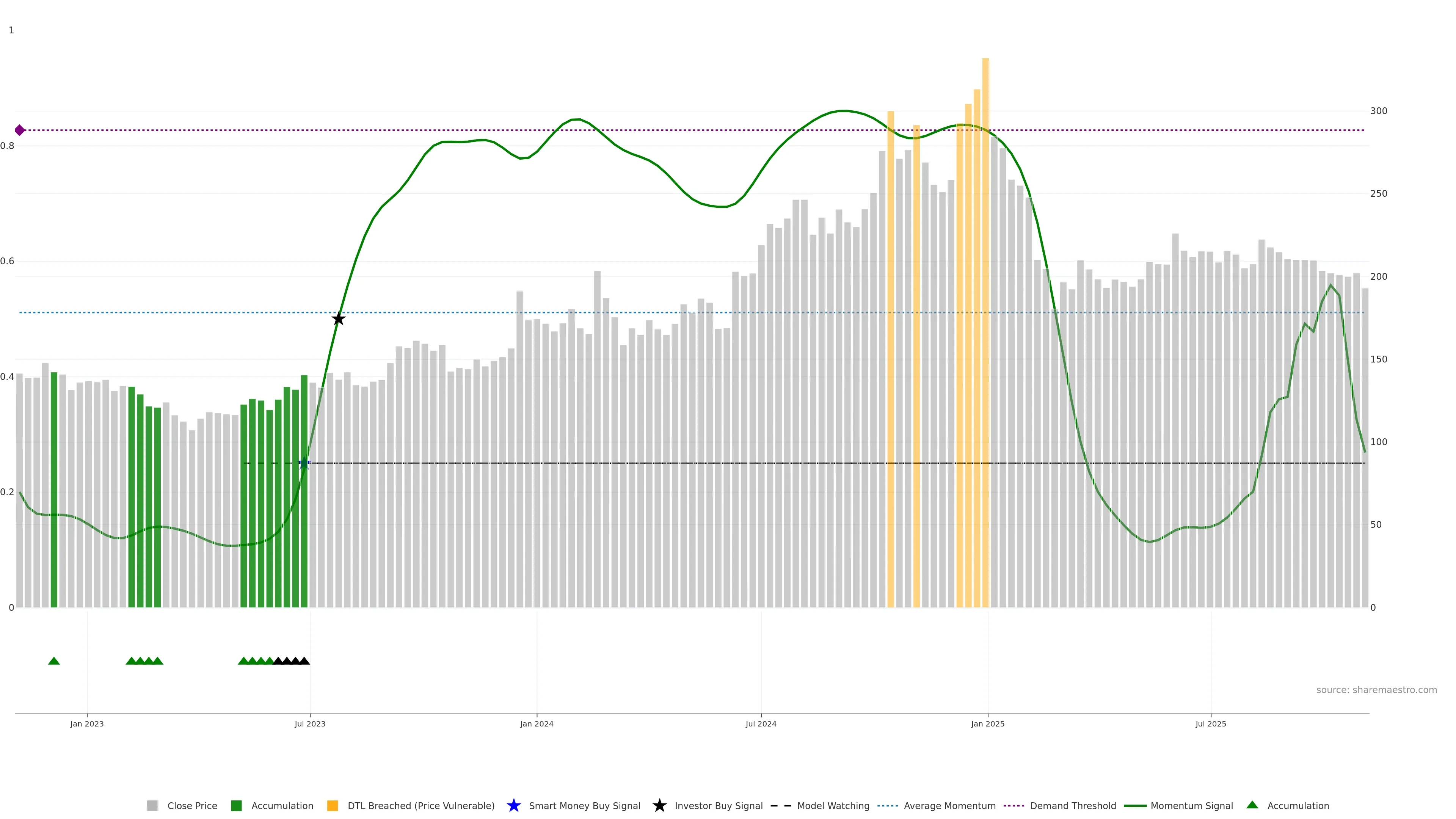1456x819 pixels.
Task: Click the green Accumulation square legend swatch
Action: [x=236, y=805]
